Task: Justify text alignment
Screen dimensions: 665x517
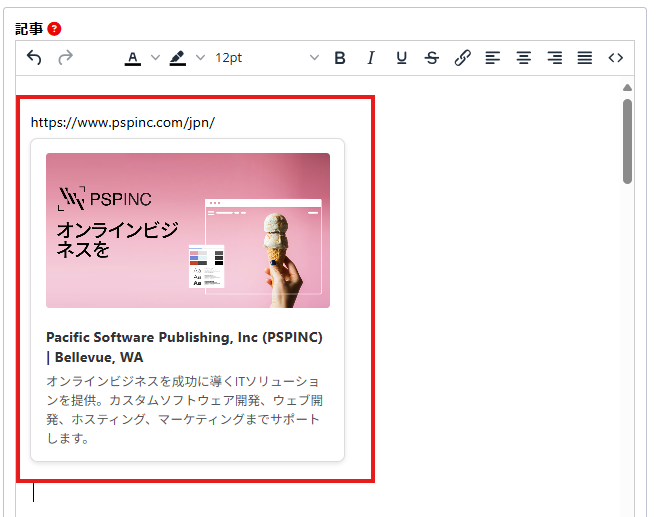Action: coord(585,58)
